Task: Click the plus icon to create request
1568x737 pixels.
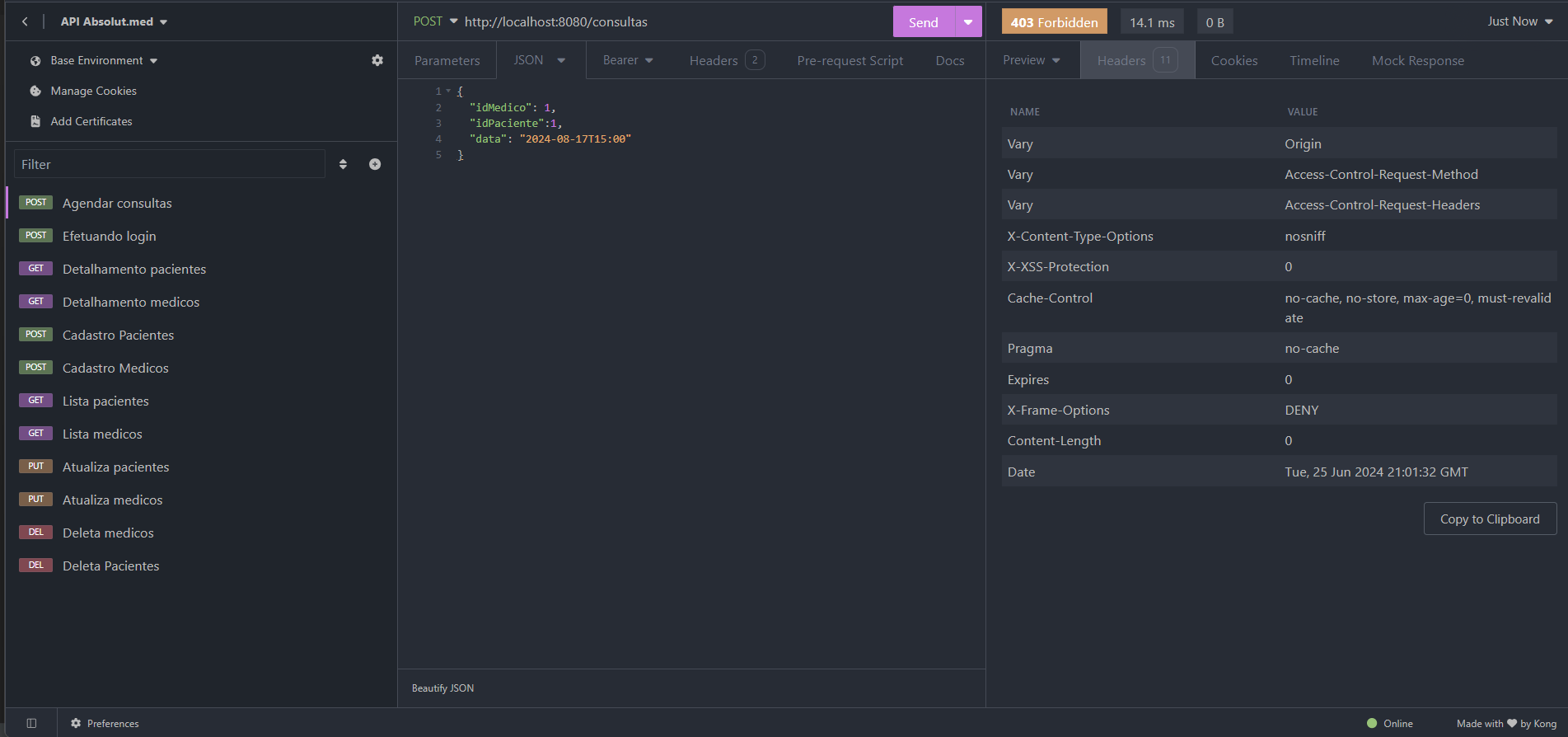Action: pyautogui.click(x=375, y=164)
